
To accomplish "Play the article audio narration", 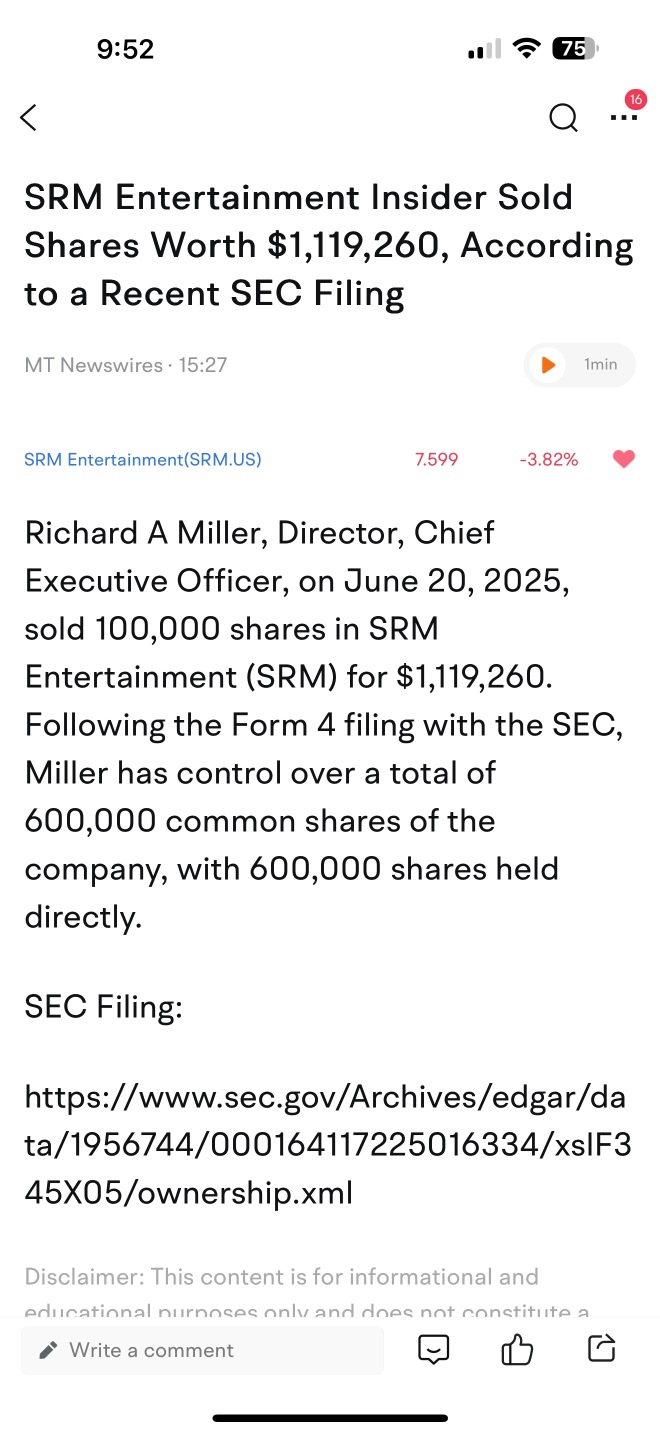I will coord(548,365).
